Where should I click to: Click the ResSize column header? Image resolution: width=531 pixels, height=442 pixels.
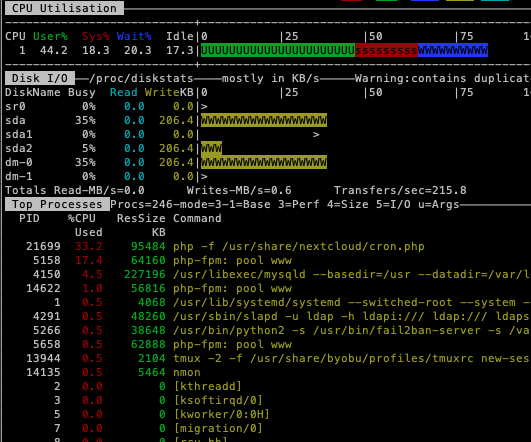pos(141,218)
